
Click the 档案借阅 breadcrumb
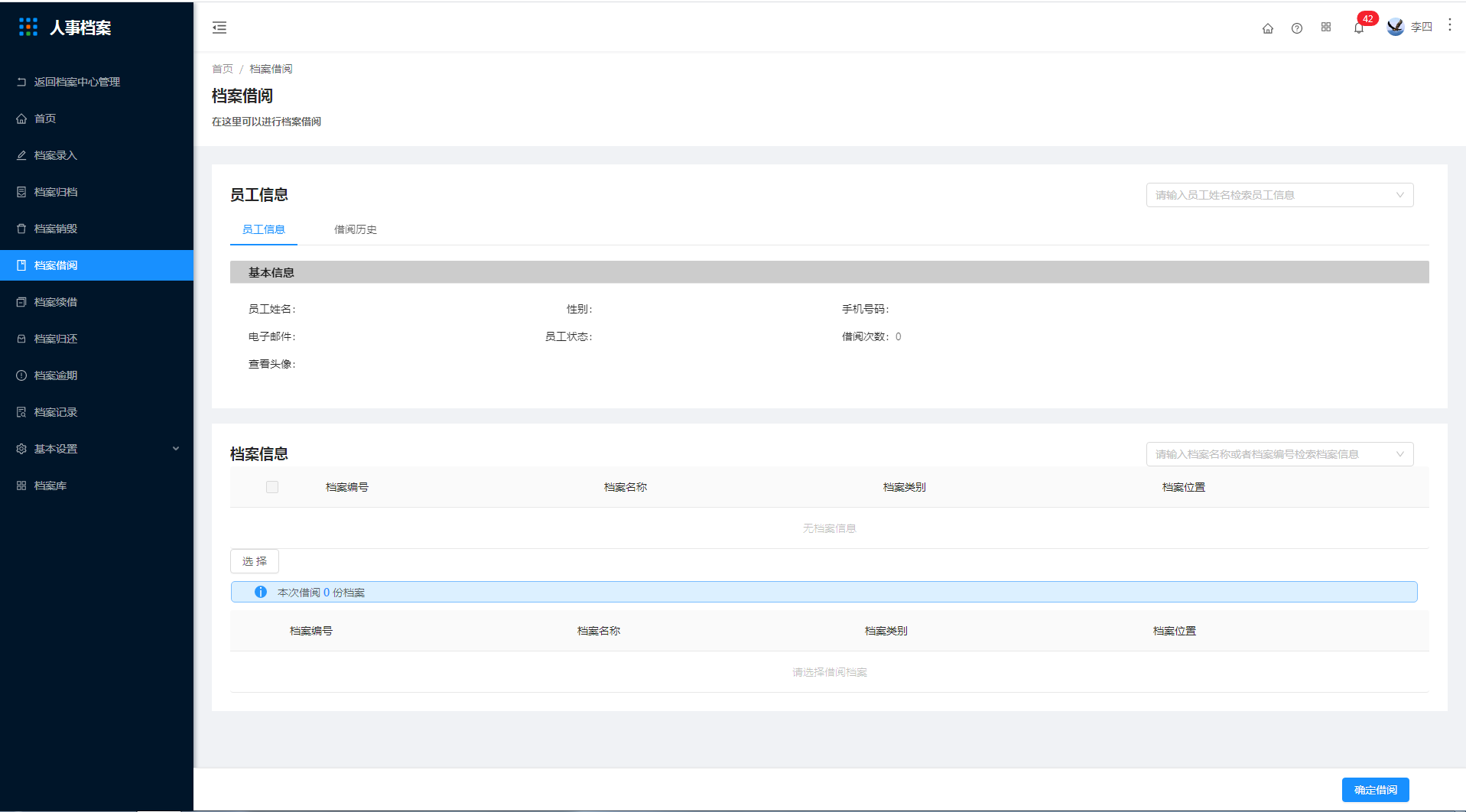pyautogui.click(x=271, y=69)
